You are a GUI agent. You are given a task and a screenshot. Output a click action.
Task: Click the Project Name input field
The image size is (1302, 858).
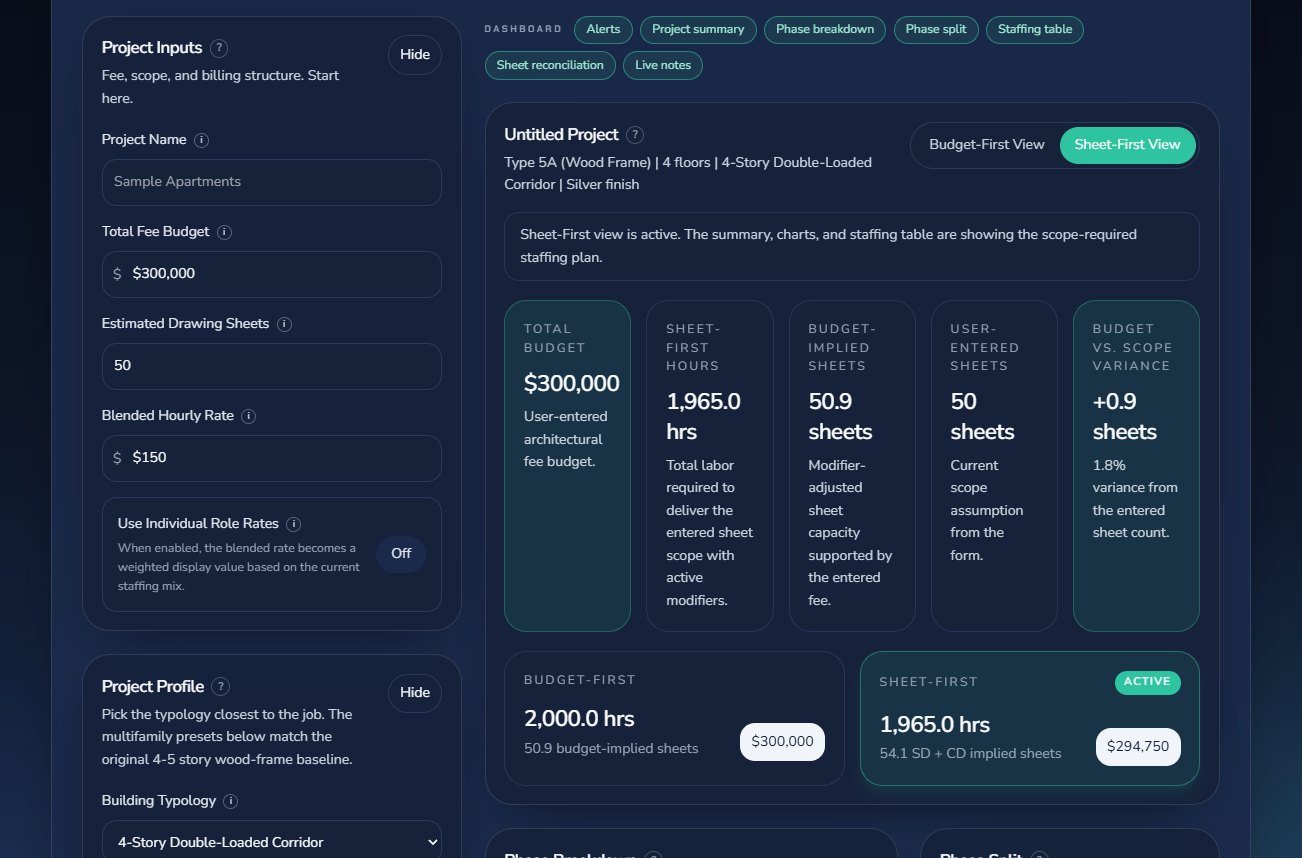point(272,182)
